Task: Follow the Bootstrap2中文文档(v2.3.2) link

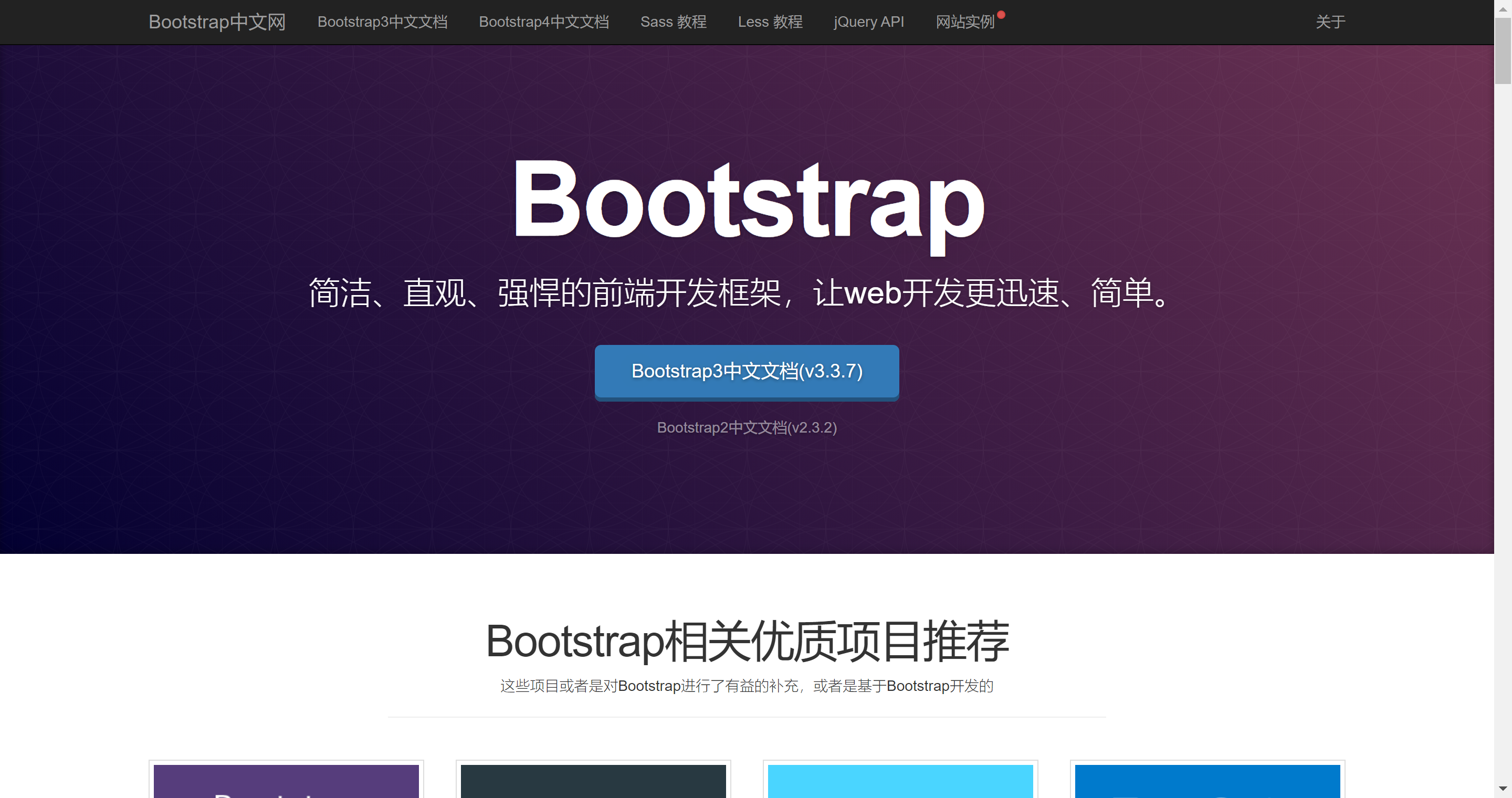Action: point(747,427)
